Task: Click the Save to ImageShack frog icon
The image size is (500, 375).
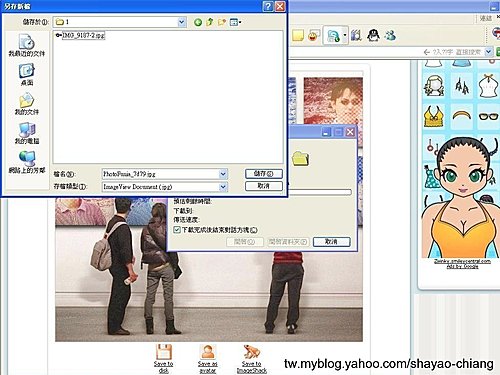Action: (x=251, y=352)
